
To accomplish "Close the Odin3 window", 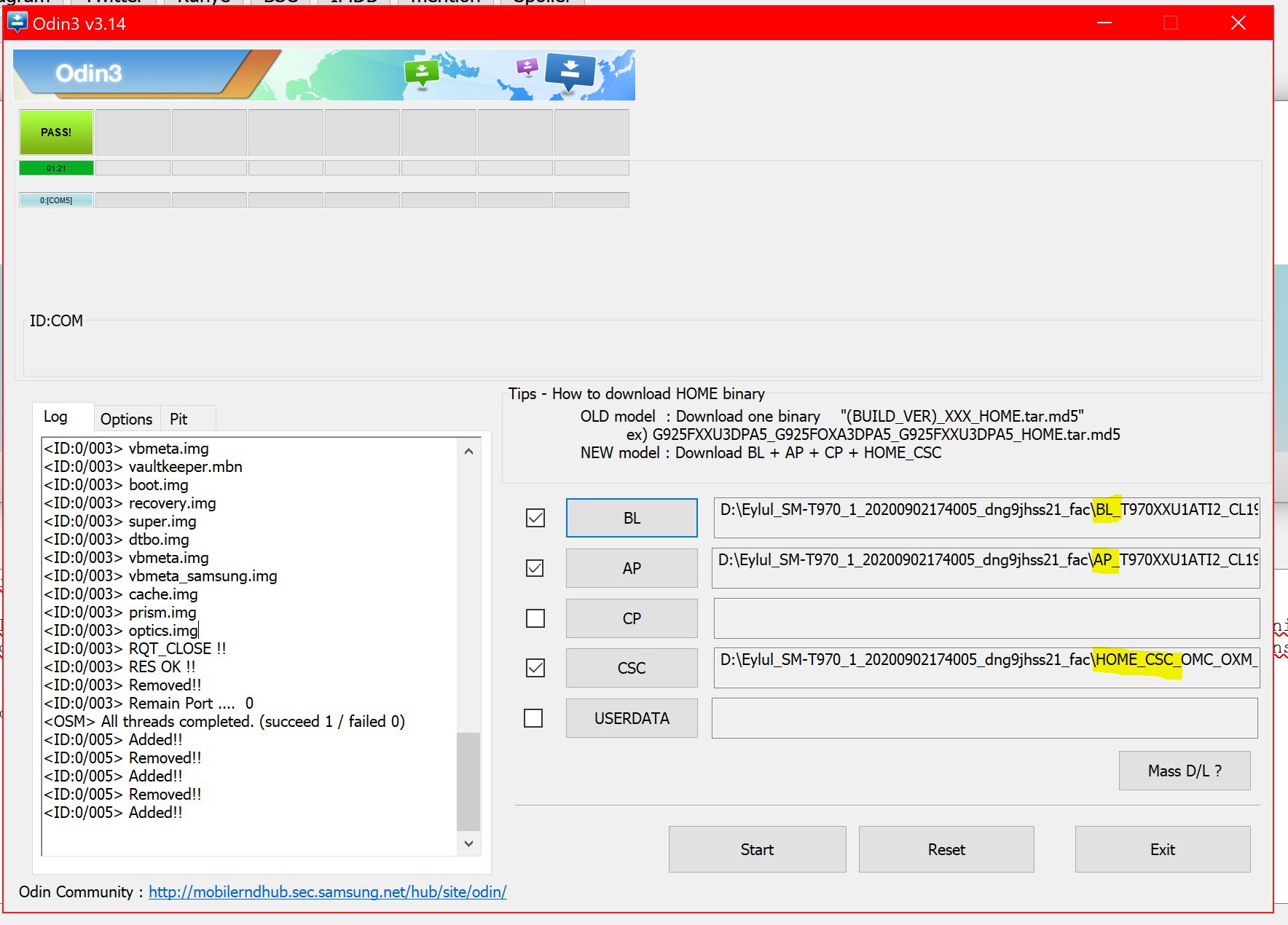I will [1238, 23].
